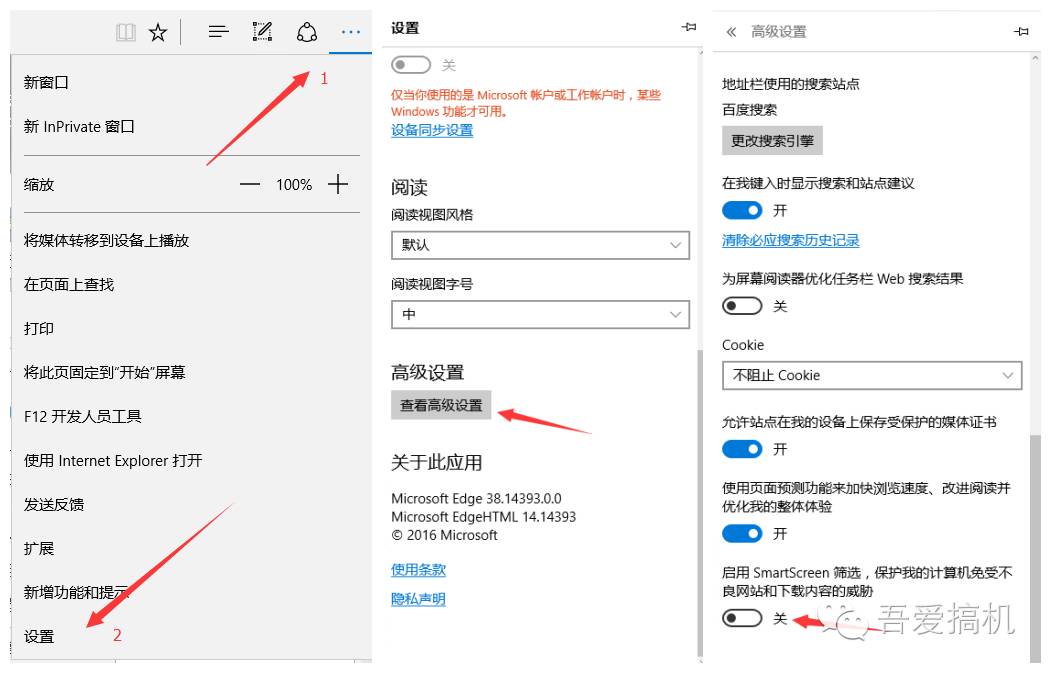Increase zoom with the plus control
Image resolution: width=1051 pixels, height=673 pixels.
(x=338, y=184)
